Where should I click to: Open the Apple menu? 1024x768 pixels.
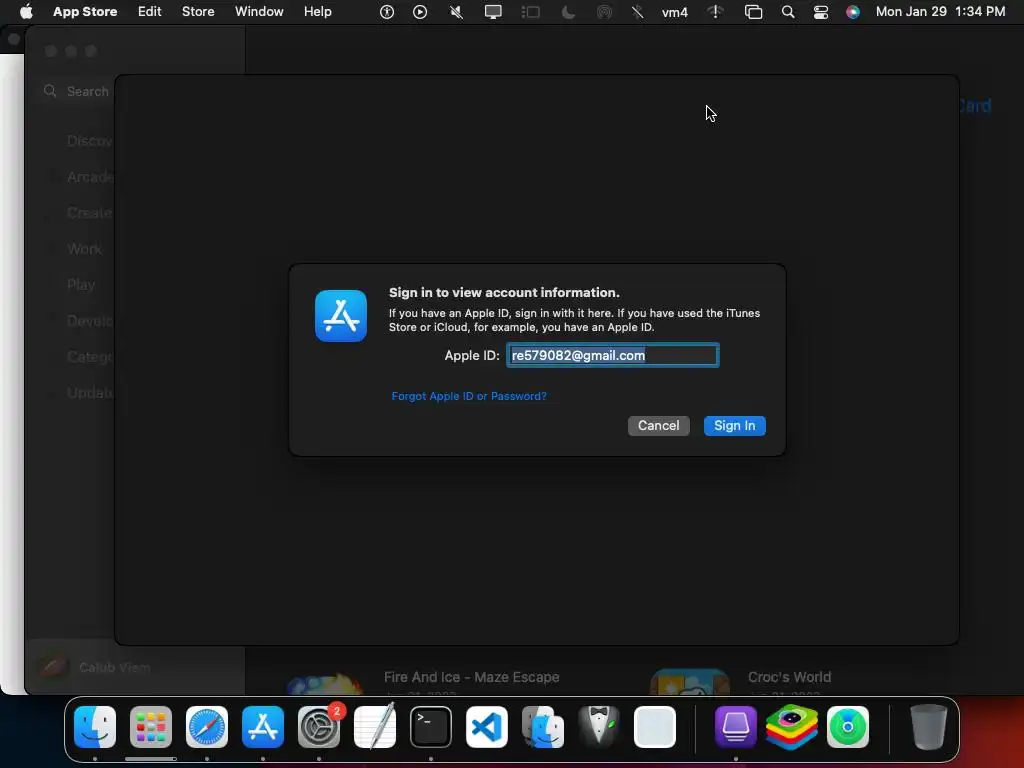26,12
